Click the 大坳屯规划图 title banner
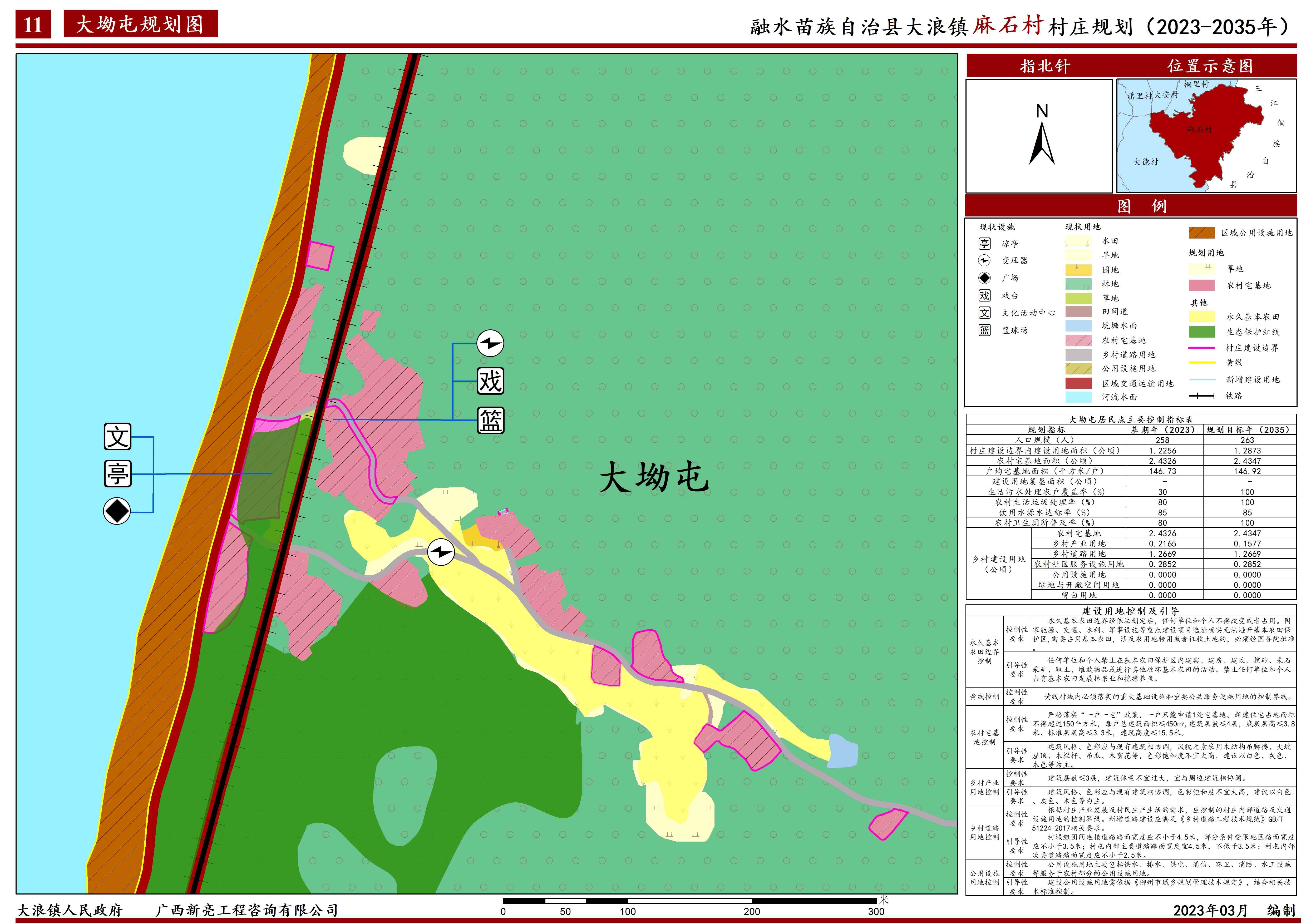The image size is (1306, 924). (140, 24)
